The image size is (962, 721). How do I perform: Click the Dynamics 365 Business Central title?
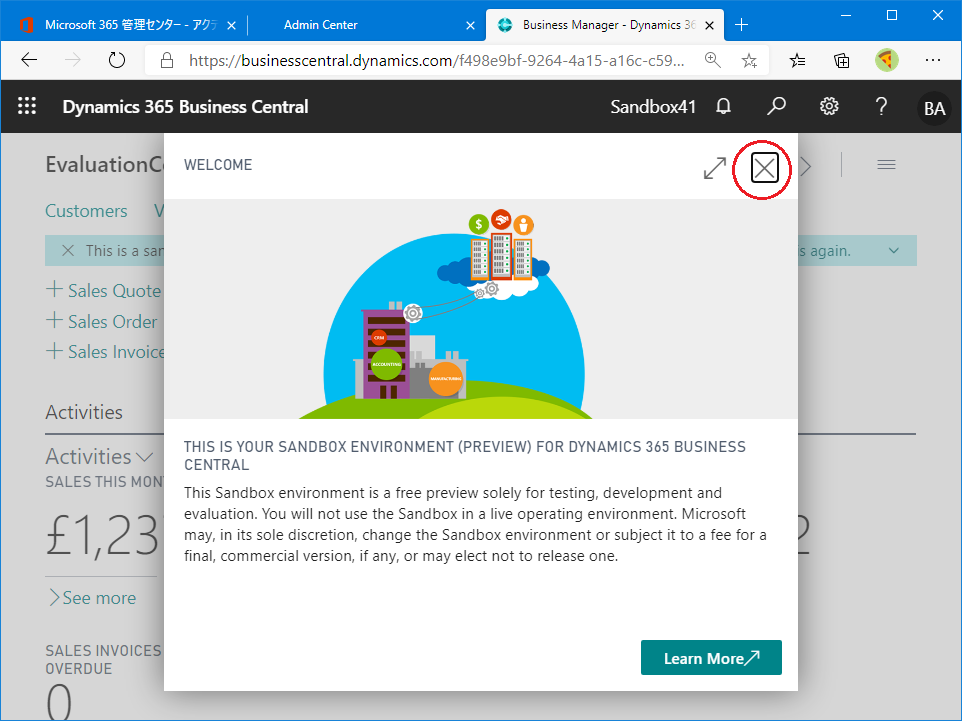coord(185,107)
